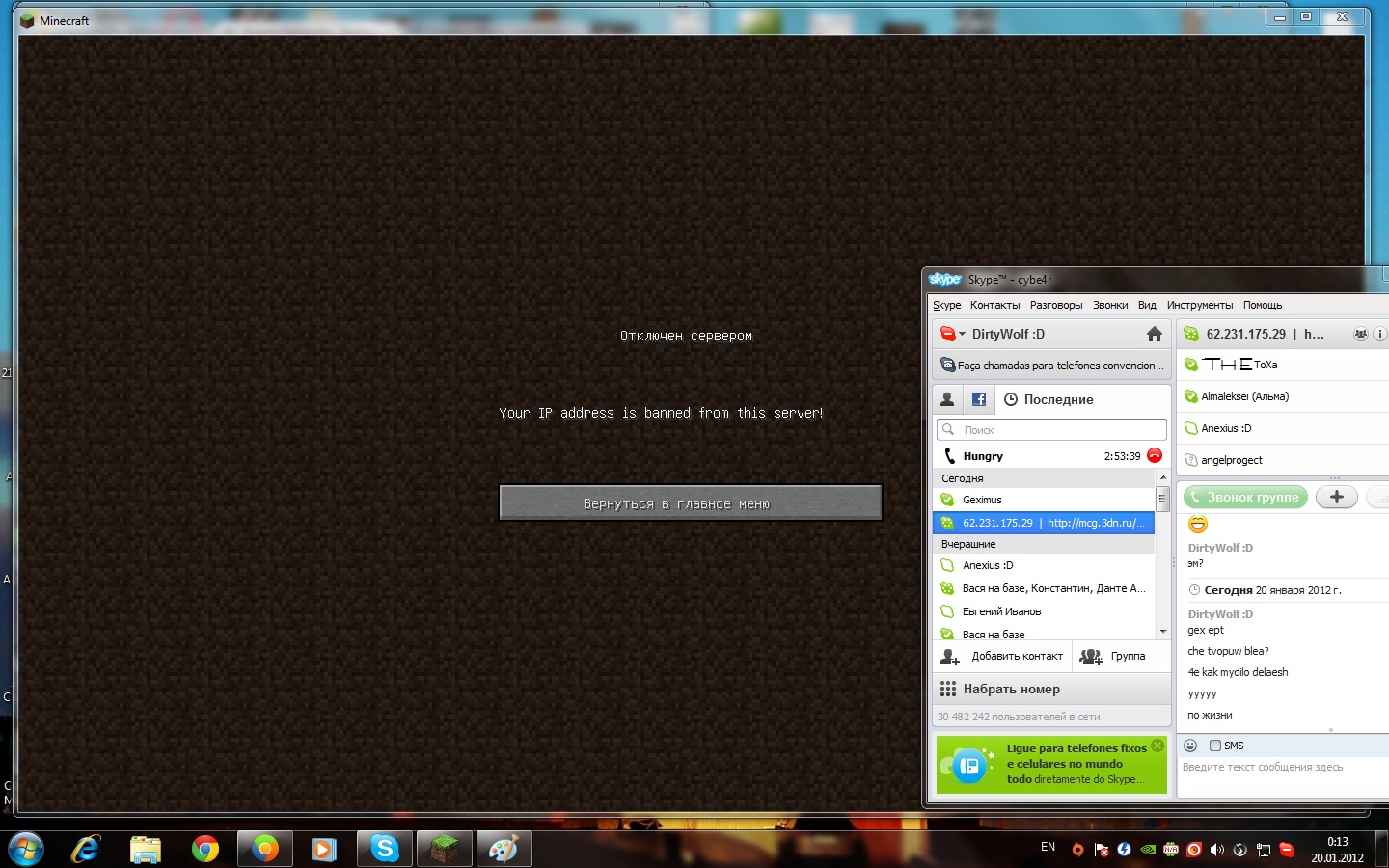Select the Hungry active call row
This screenshot has width=1389, height=868.
[x=1051, y=456]
